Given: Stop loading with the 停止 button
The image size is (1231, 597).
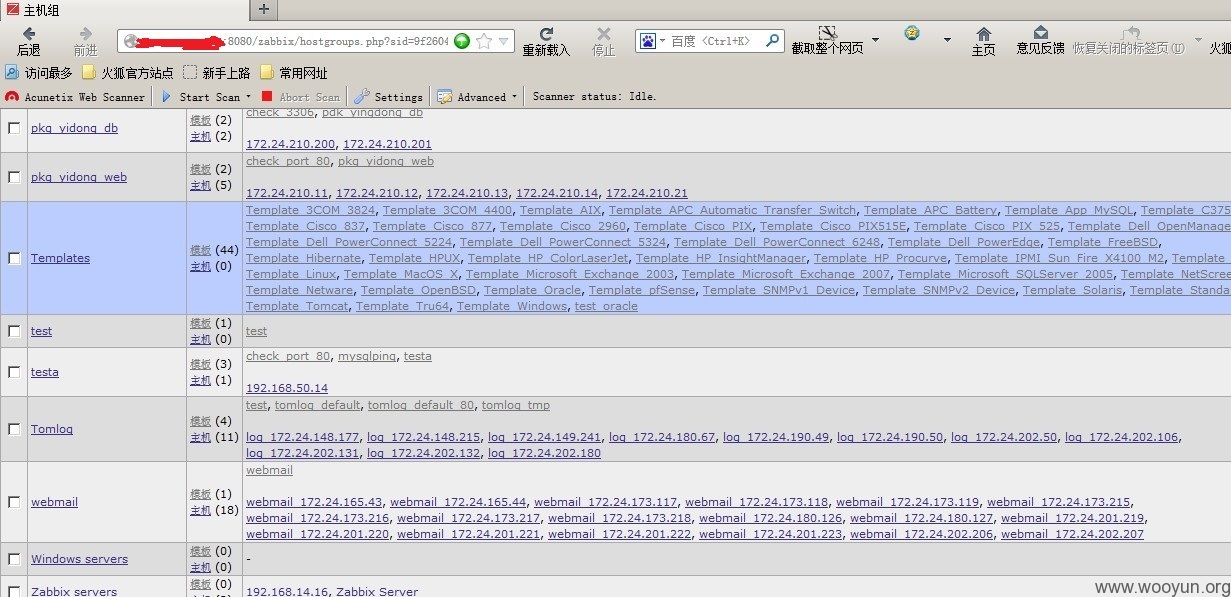Looking at the screenshot, I should point(603,41).
